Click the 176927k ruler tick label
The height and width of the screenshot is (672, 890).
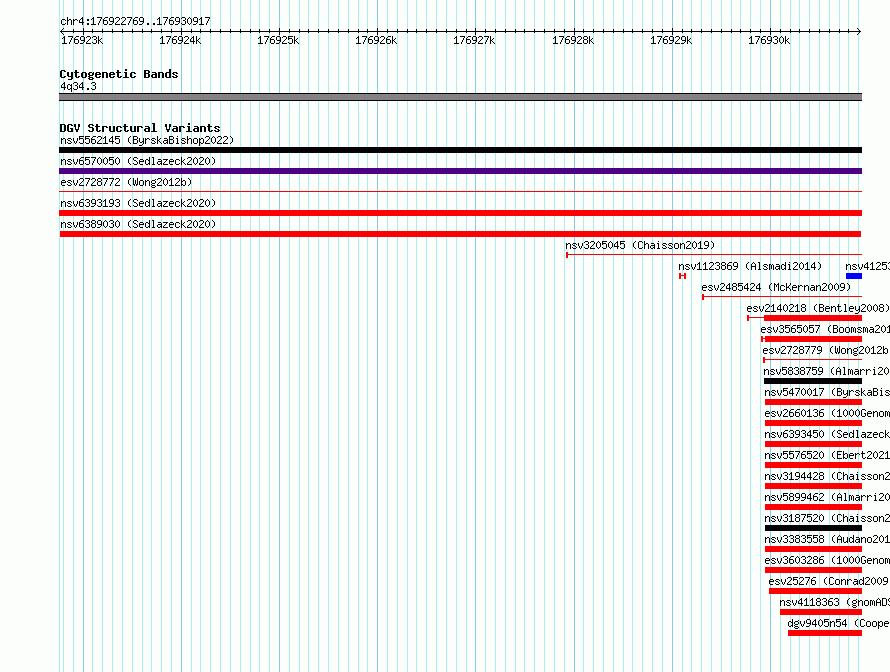point(475,40)
